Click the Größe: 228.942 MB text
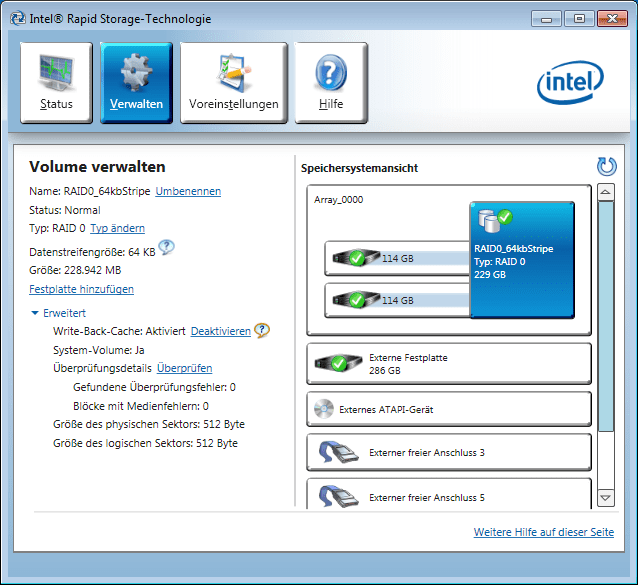Image resolution: width=638 pixels, height=585 pixels. click(x=75, y=271)
